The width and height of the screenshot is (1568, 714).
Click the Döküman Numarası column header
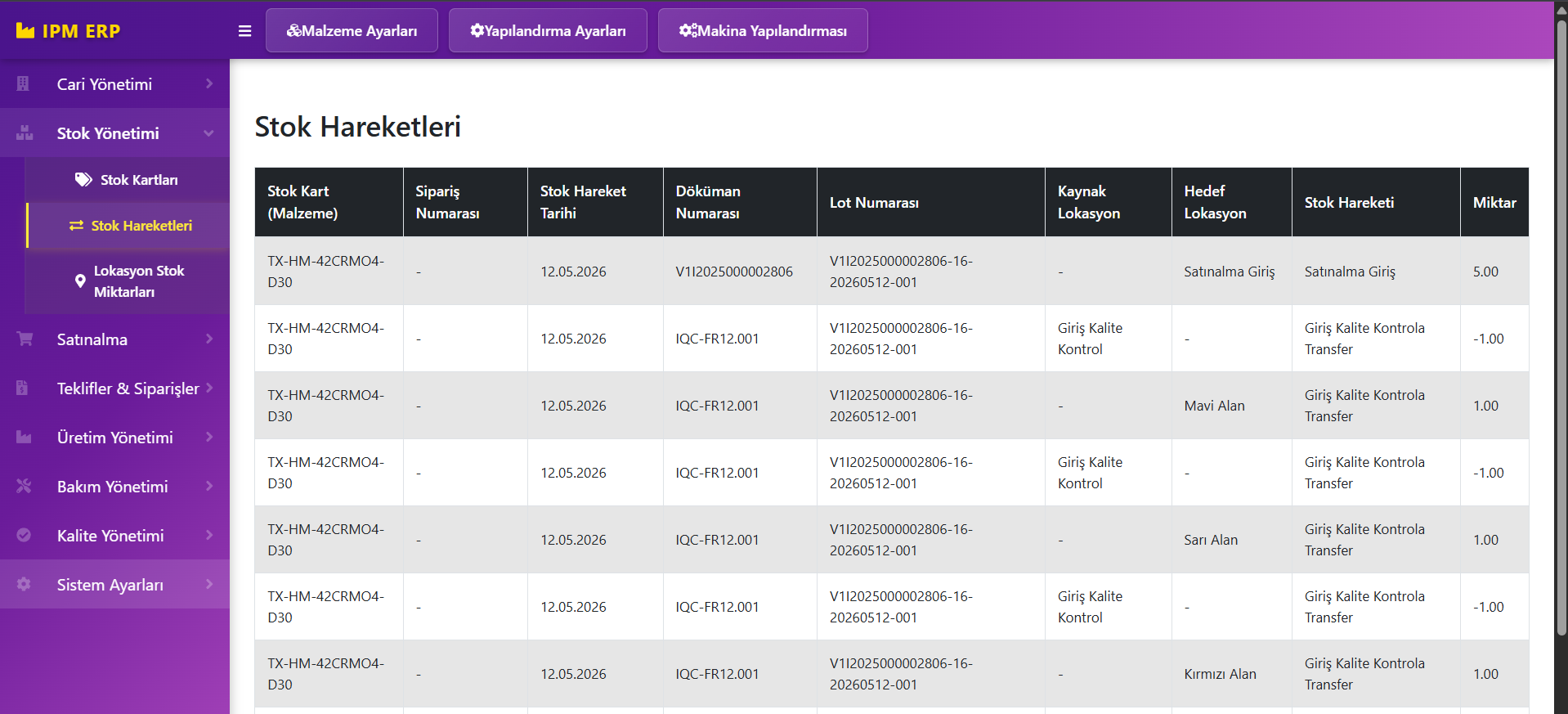pos(740,202)
